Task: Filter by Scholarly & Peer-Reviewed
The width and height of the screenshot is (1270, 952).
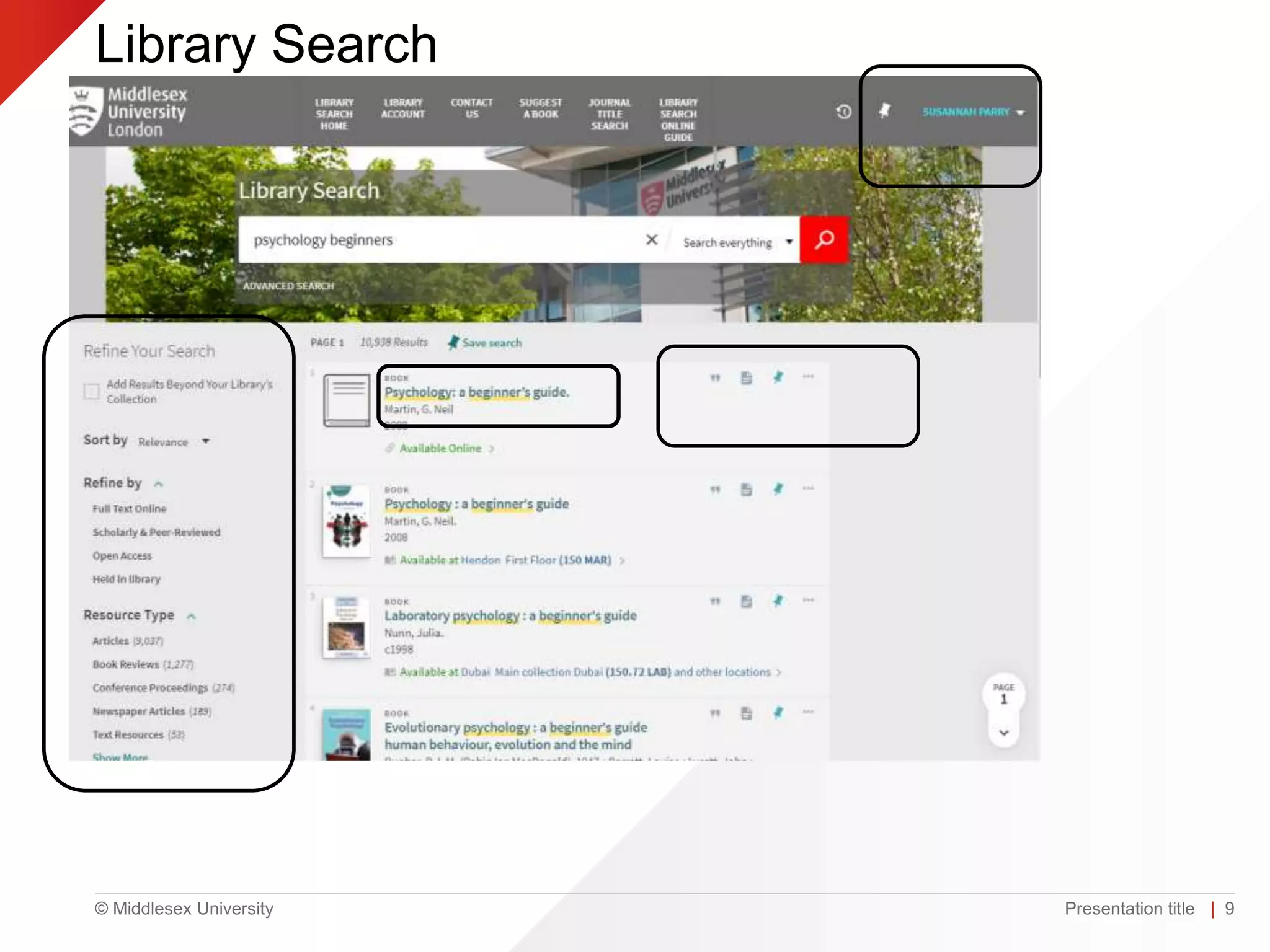Action: pyautogui.click(x=156, y=532)
